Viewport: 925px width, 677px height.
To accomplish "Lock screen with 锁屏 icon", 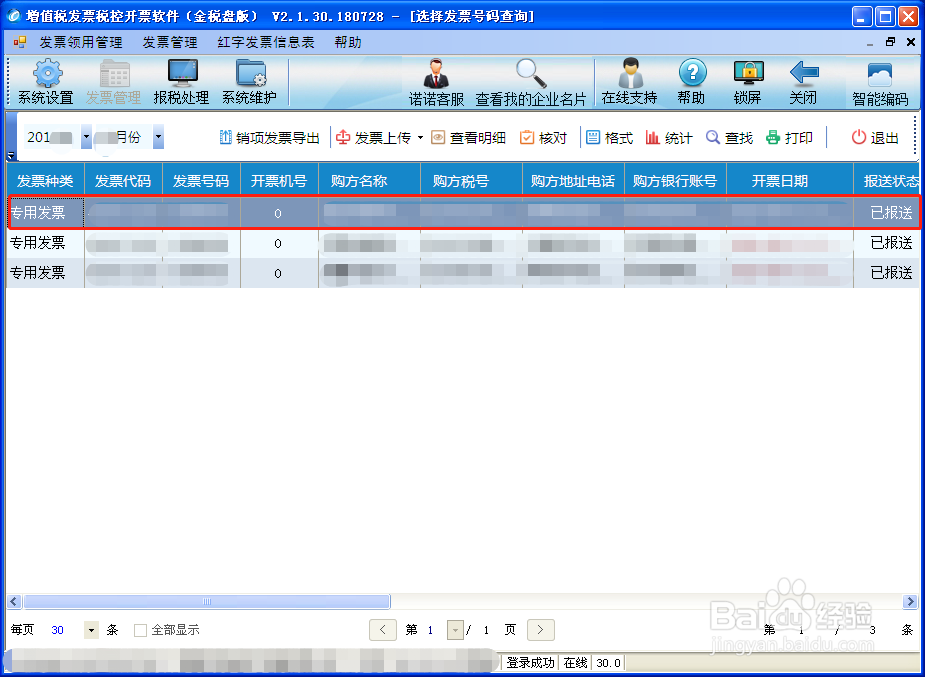I will click(748, 73).
